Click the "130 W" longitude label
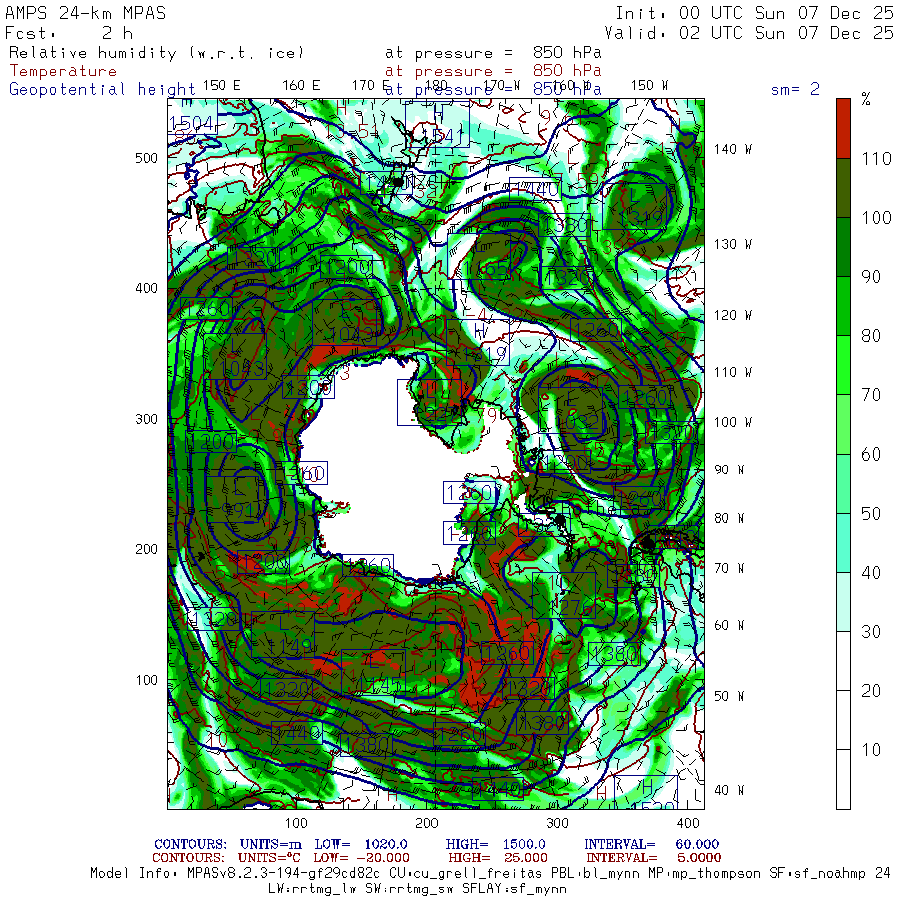 [733, 245]
